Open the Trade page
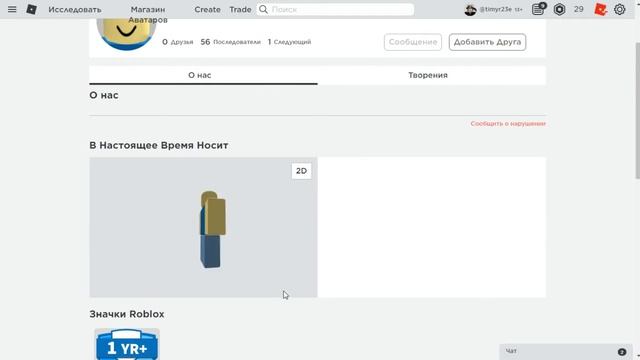 [x=240, y=9]
